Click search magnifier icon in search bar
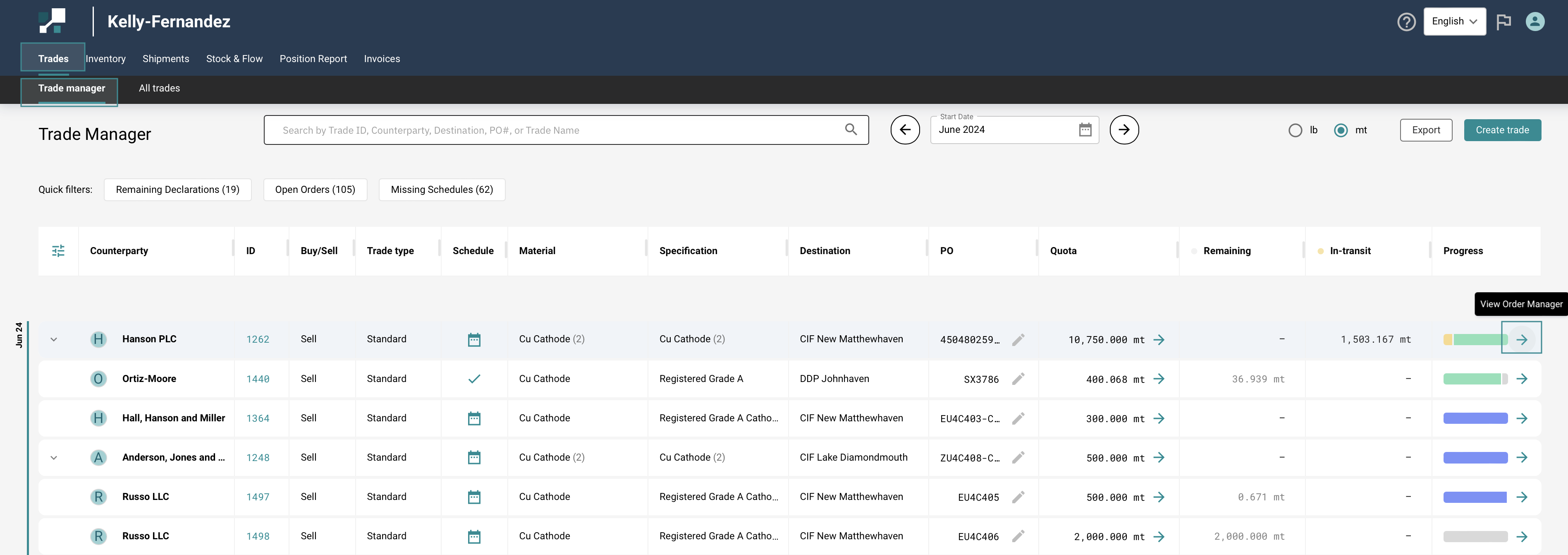This screenshot has height=555, width=1568. tap(850, 130)
